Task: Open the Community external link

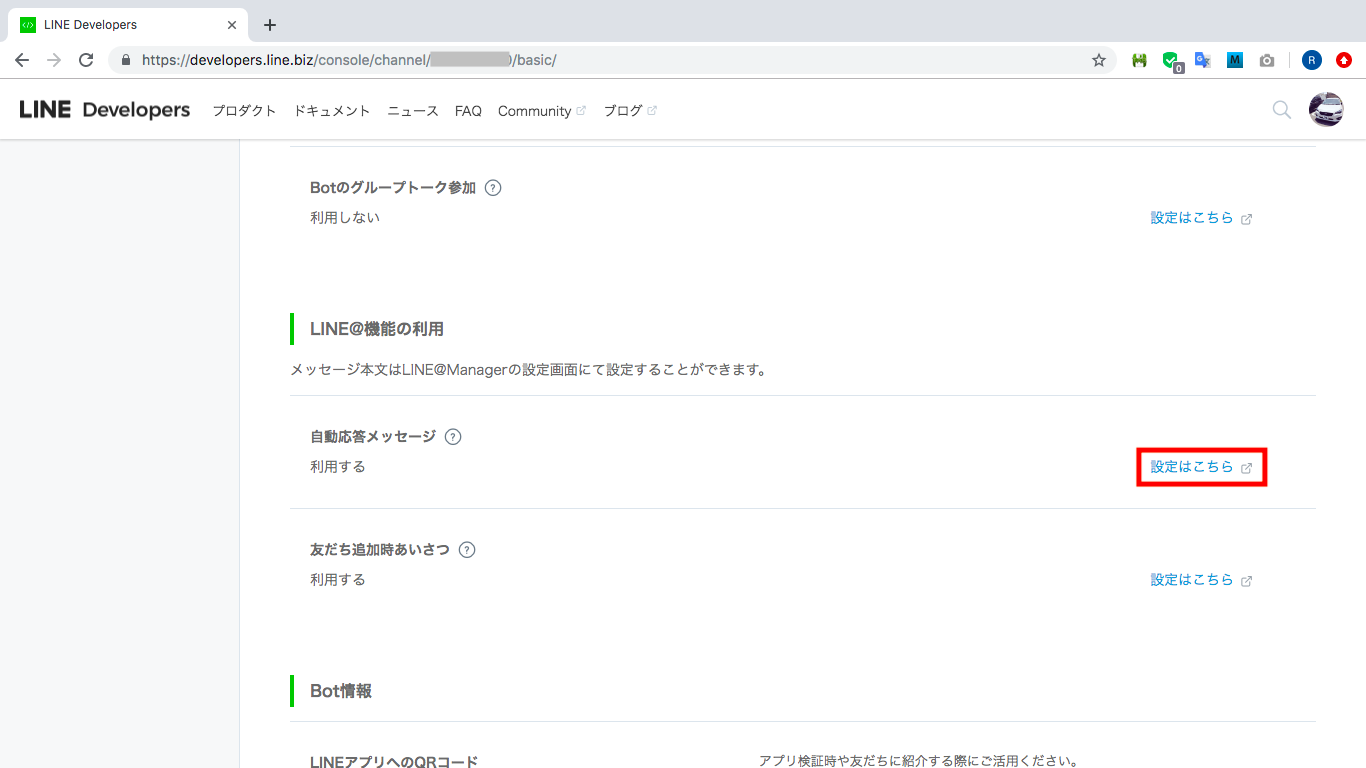Action: click(542, 111)
